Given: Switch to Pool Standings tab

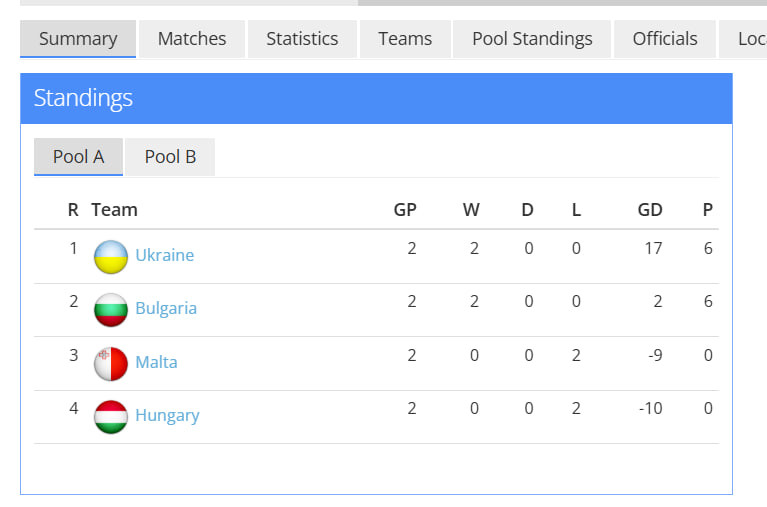Looking at the screenshot, I should coord(532,39).
